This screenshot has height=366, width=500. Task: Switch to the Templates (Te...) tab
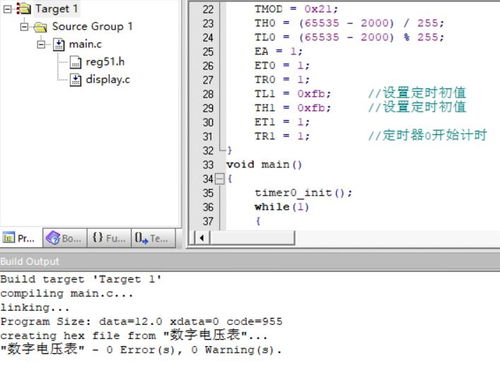pos(153,238)
